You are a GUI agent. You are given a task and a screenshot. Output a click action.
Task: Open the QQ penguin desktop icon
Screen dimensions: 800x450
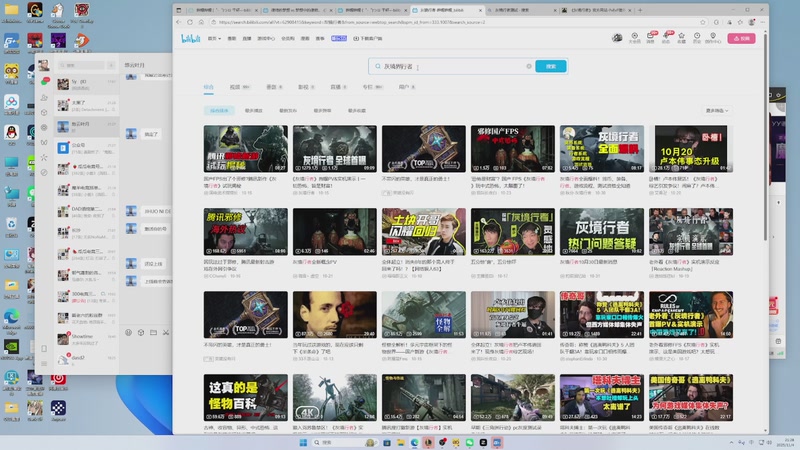11,133
